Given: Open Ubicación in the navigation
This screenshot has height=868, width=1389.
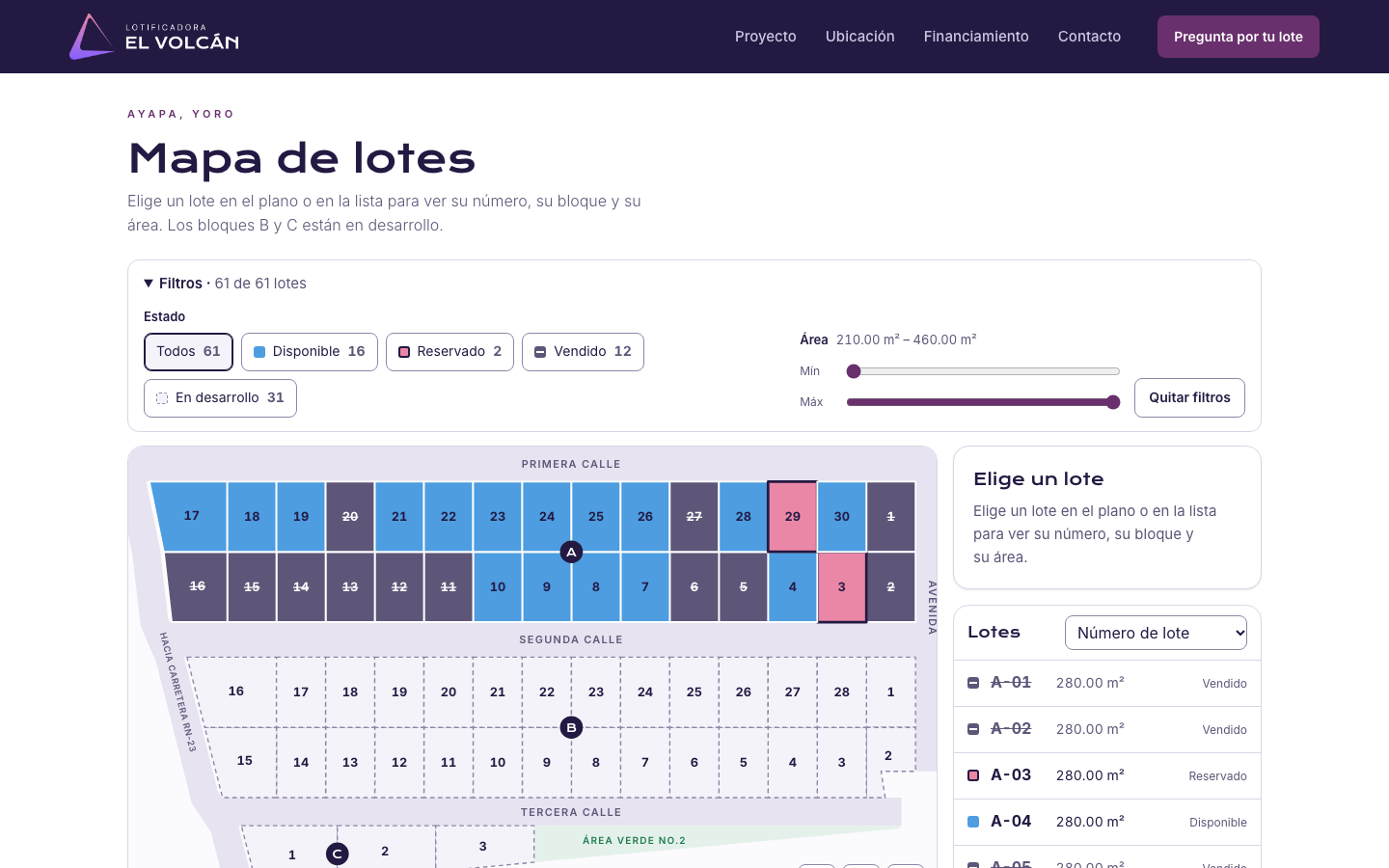Looking at the screenshot, I should 860,37.
